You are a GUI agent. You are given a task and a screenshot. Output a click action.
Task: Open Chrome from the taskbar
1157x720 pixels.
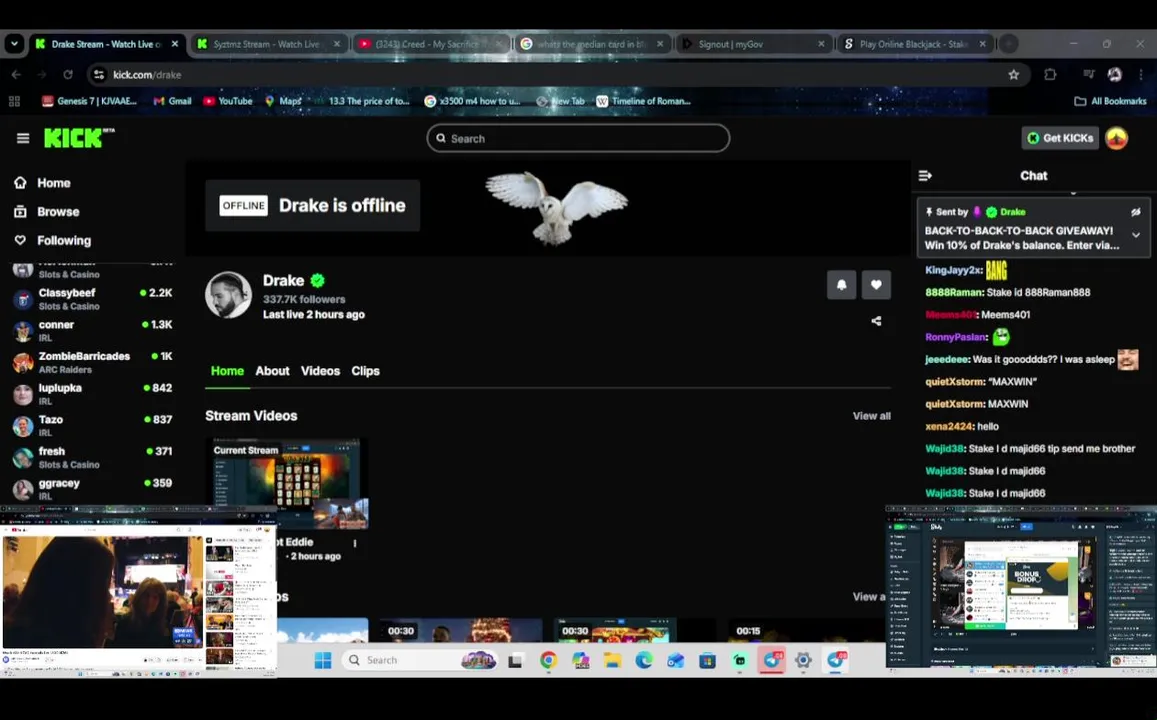(548, 660)
